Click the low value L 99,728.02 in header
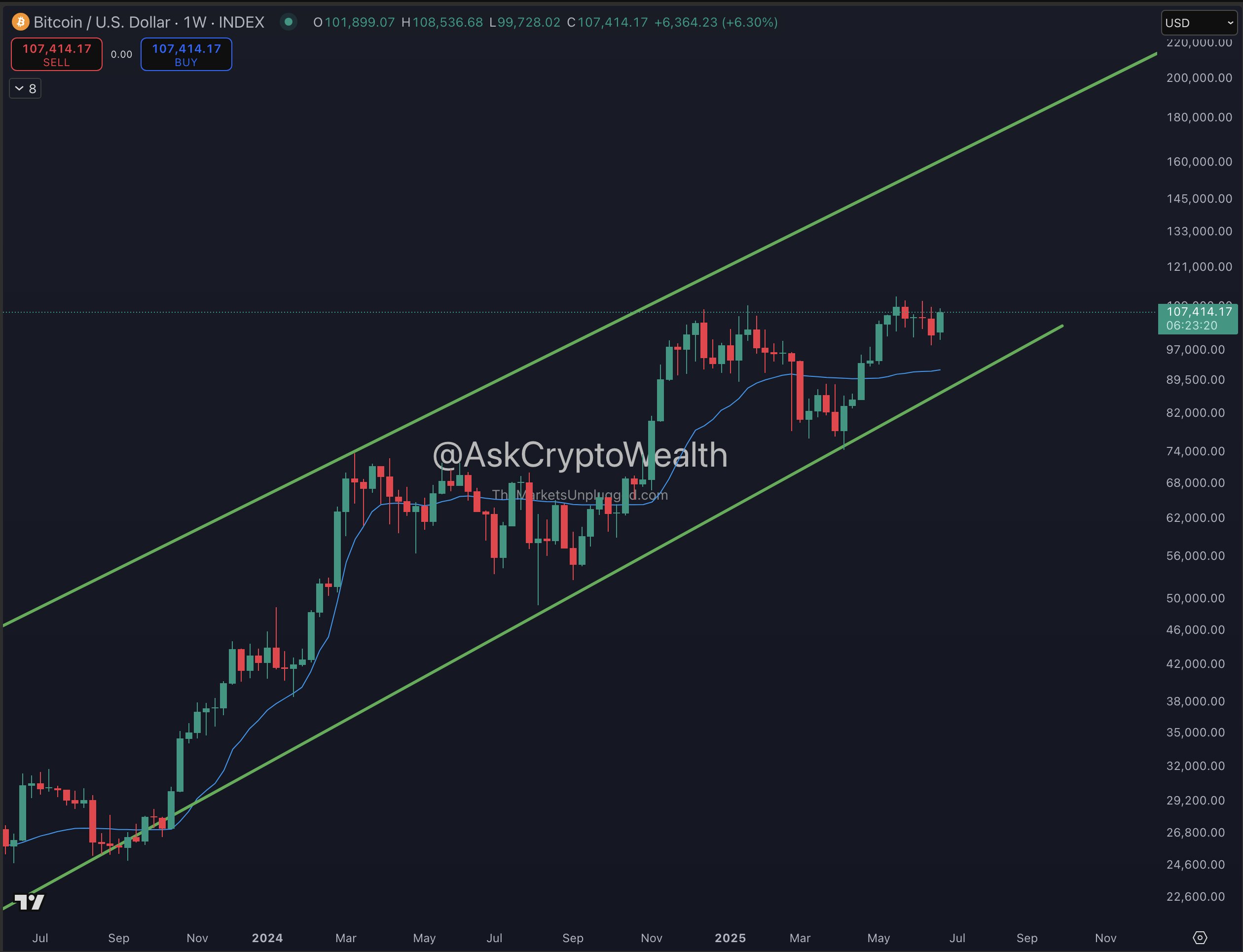This screenshot has width=1243, height=952. pyautogui.click(x=525, y=22)
